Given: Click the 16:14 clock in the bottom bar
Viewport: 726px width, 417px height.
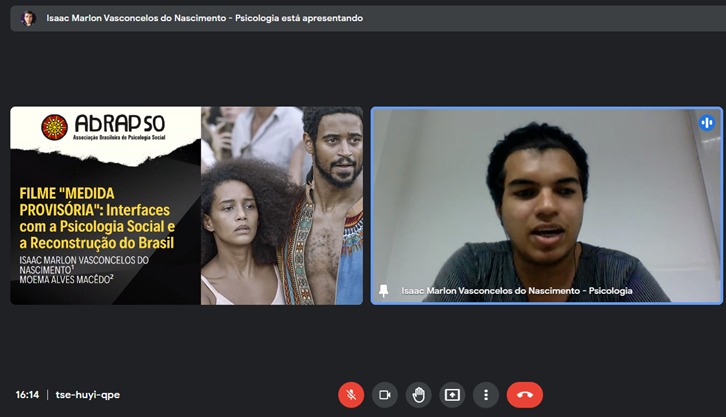Looking at the screenshot, I should click(x=27, y=395).
